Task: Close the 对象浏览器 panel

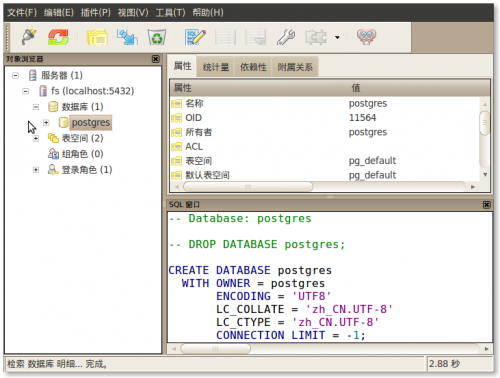Action: click(156, 59)
